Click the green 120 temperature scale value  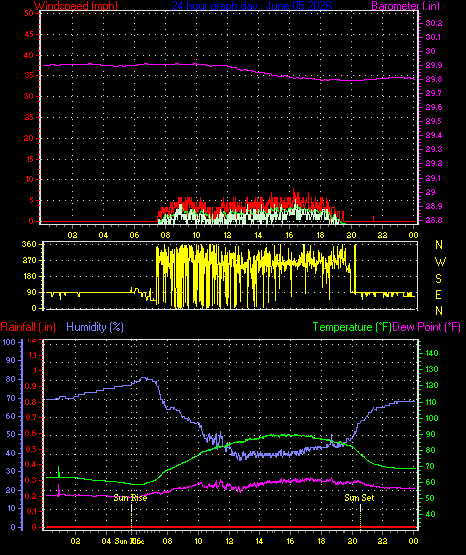431,385
